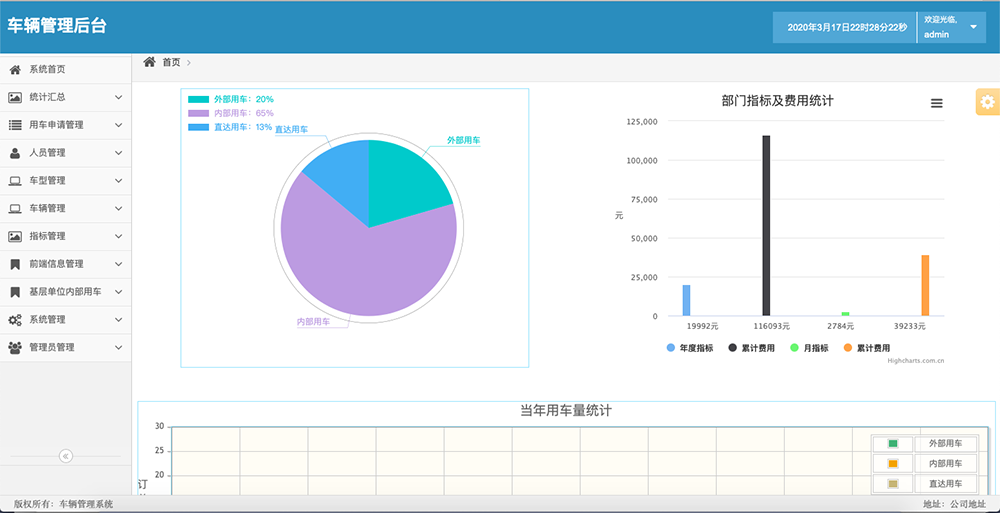1000x513 pixels.
Task: Click the tan 直达用车 legend swatch
Action: [893, 484]
